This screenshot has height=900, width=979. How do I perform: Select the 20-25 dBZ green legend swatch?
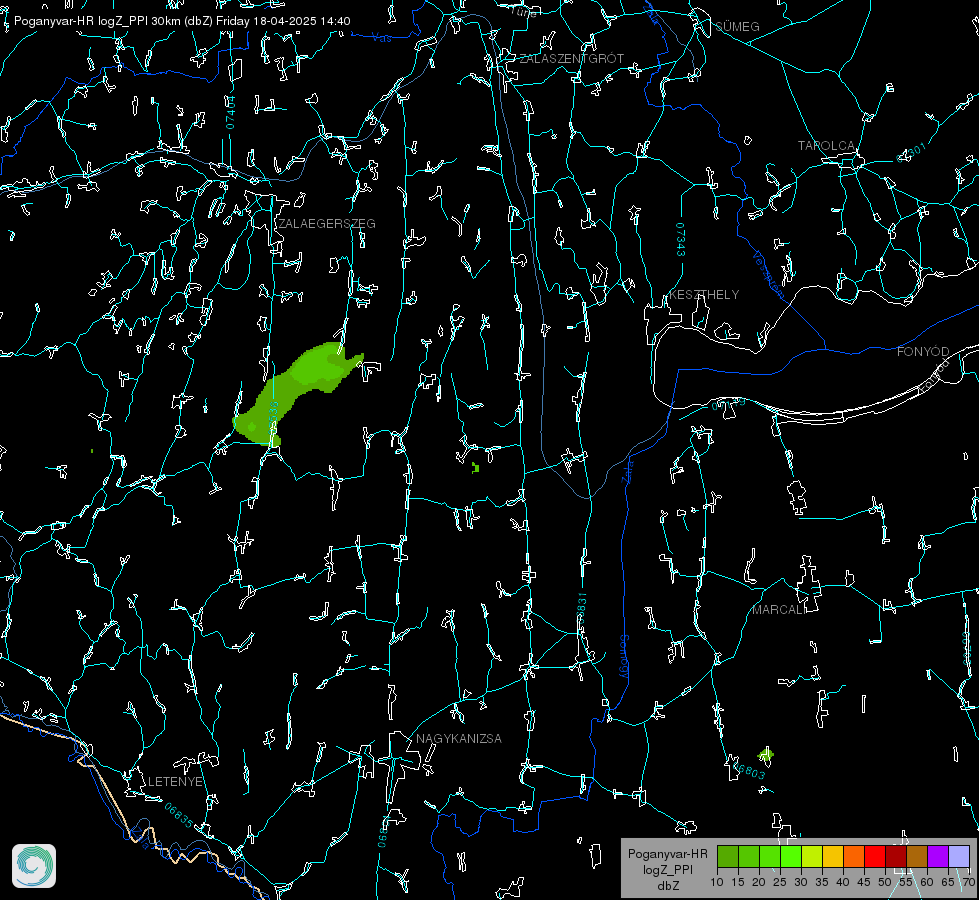click(770, 856)
